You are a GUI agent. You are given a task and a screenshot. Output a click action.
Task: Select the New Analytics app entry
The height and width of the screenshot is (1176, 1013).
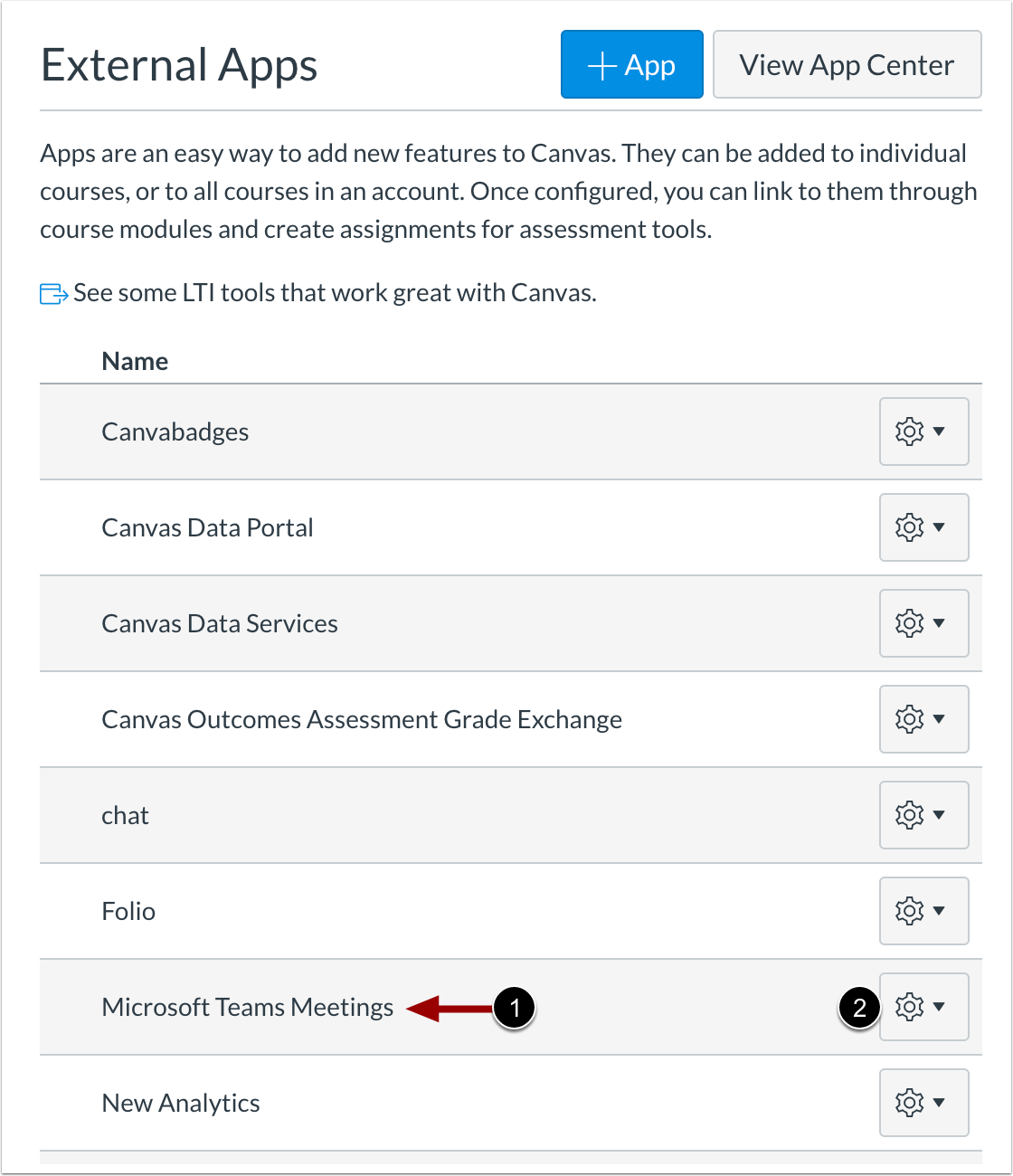click(x=180, y=1103)
